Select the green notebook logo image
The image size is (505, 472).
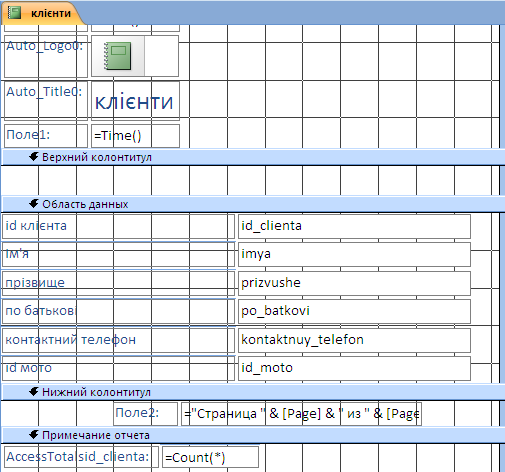(x=117, y=56)
